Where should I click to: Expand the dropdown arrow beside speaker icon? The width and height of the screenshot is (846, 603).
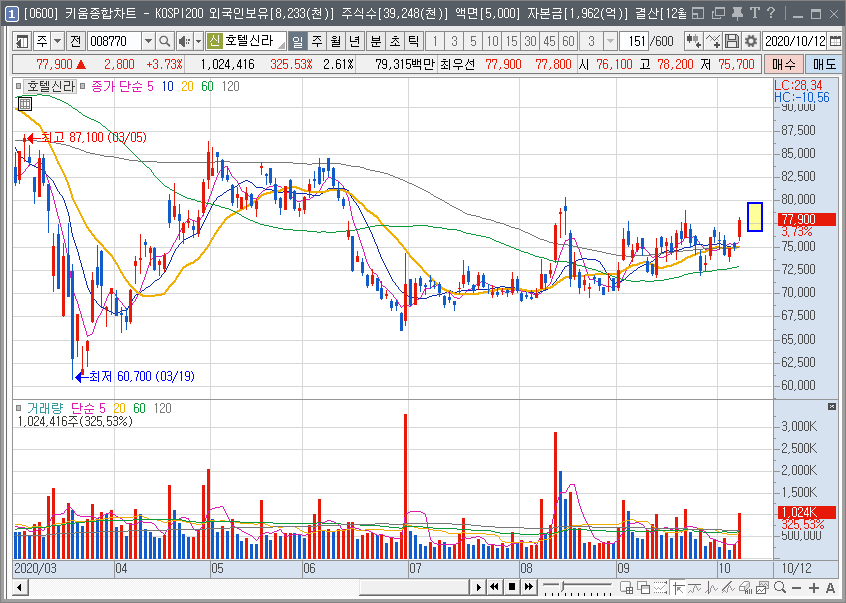199,41
